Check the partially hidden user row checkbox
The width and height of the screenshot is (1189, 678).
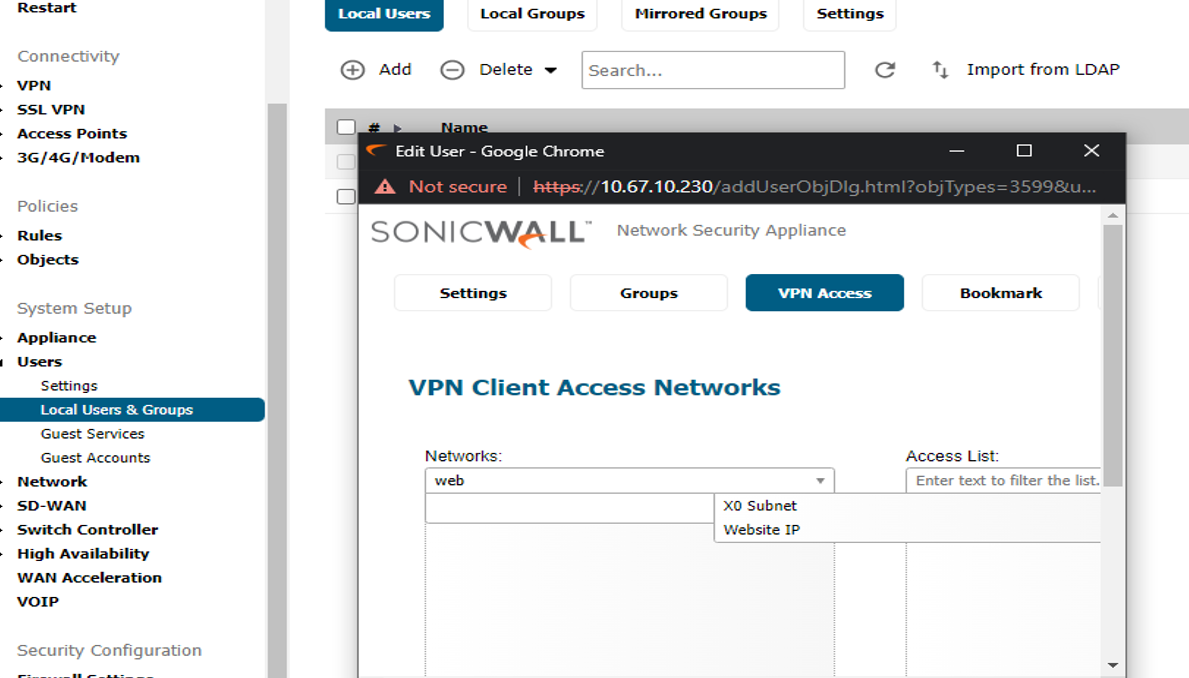pyautogui.click(x=346, y=196)
